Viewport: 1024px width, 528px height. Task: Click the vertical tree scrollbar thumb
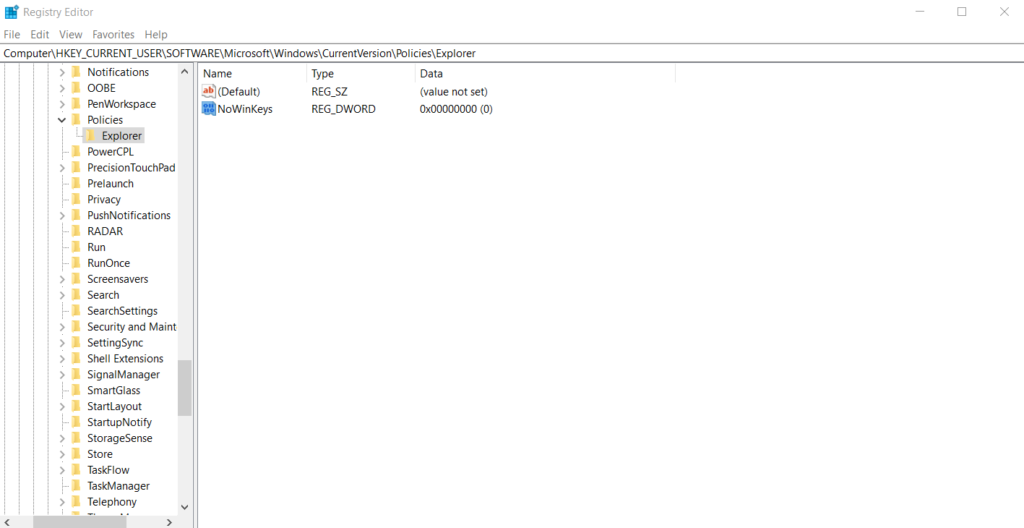184,388
